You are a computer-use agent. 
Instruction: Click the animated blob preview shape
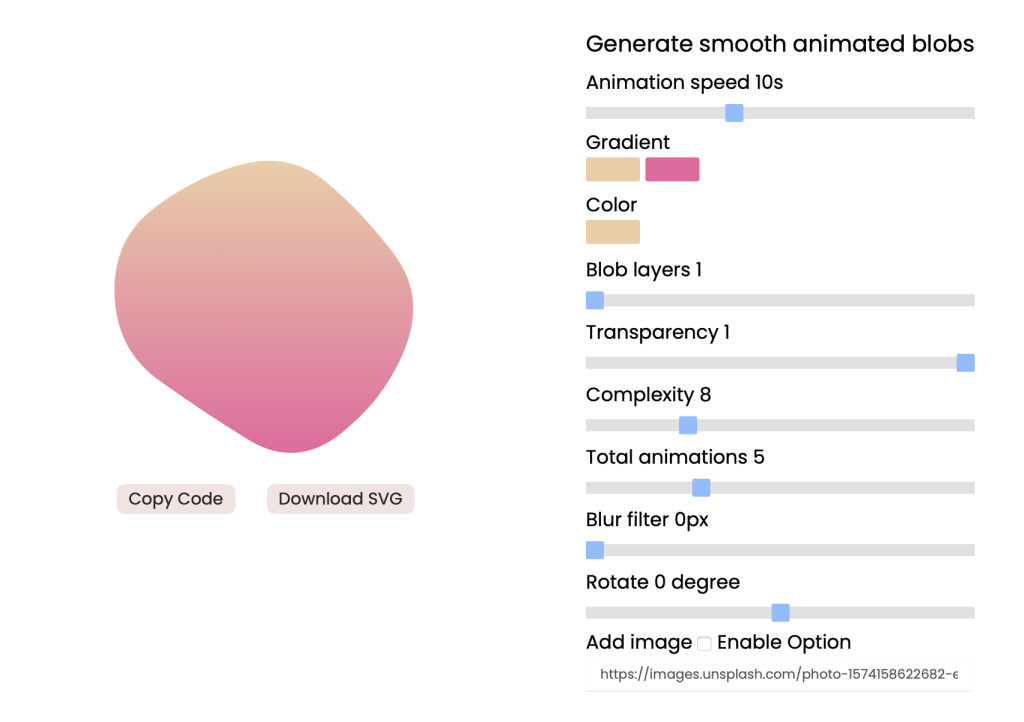(x=264, y=305)
